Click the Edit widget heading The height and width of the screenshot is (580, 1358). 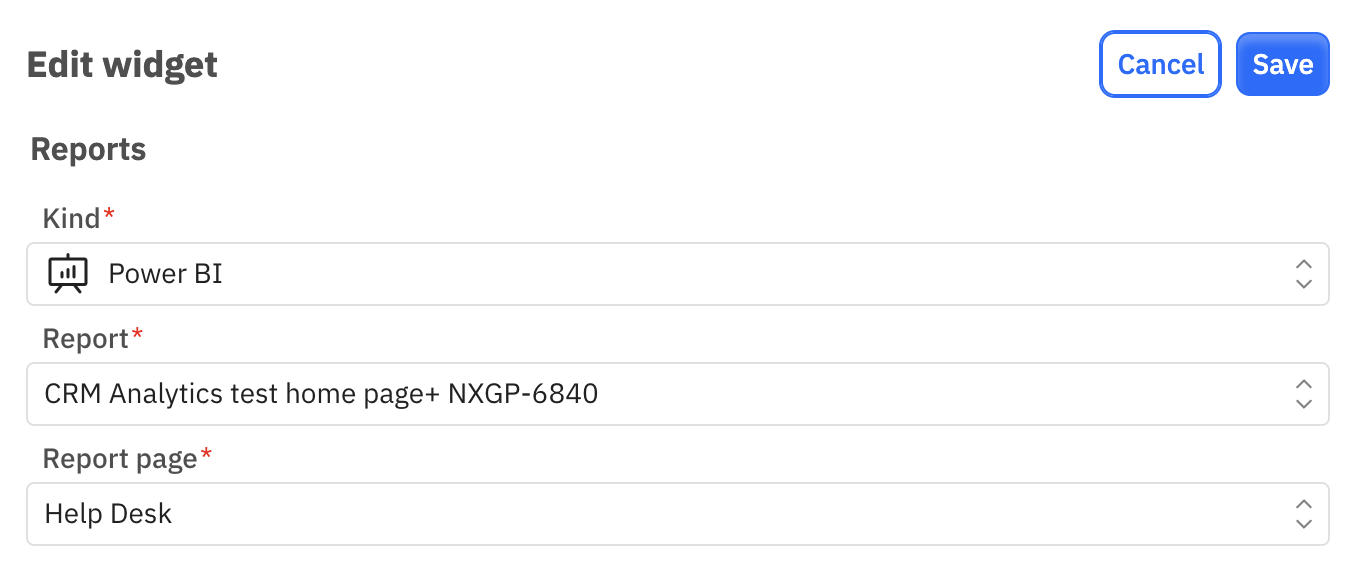pyautogui.click(x=122, y=65)
